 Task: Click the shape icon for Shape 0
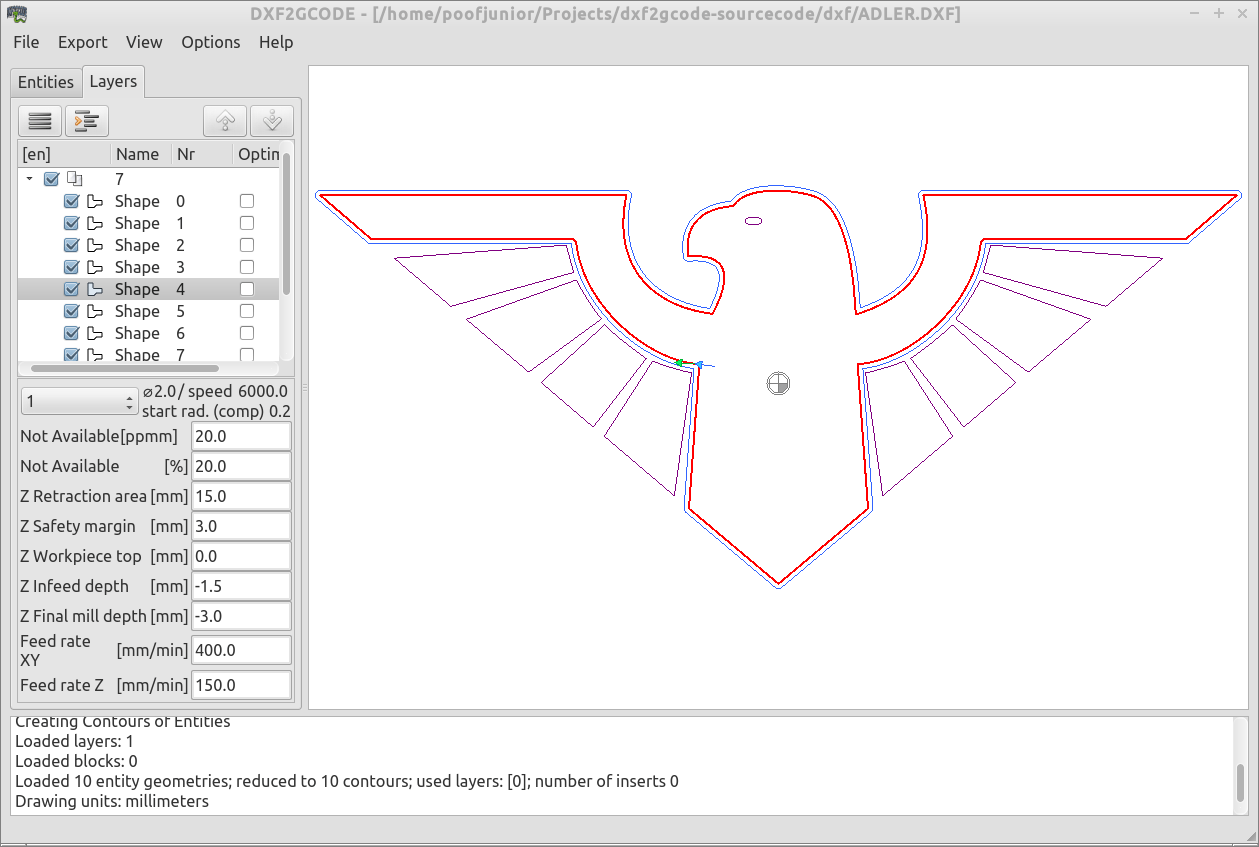(96, 201)
